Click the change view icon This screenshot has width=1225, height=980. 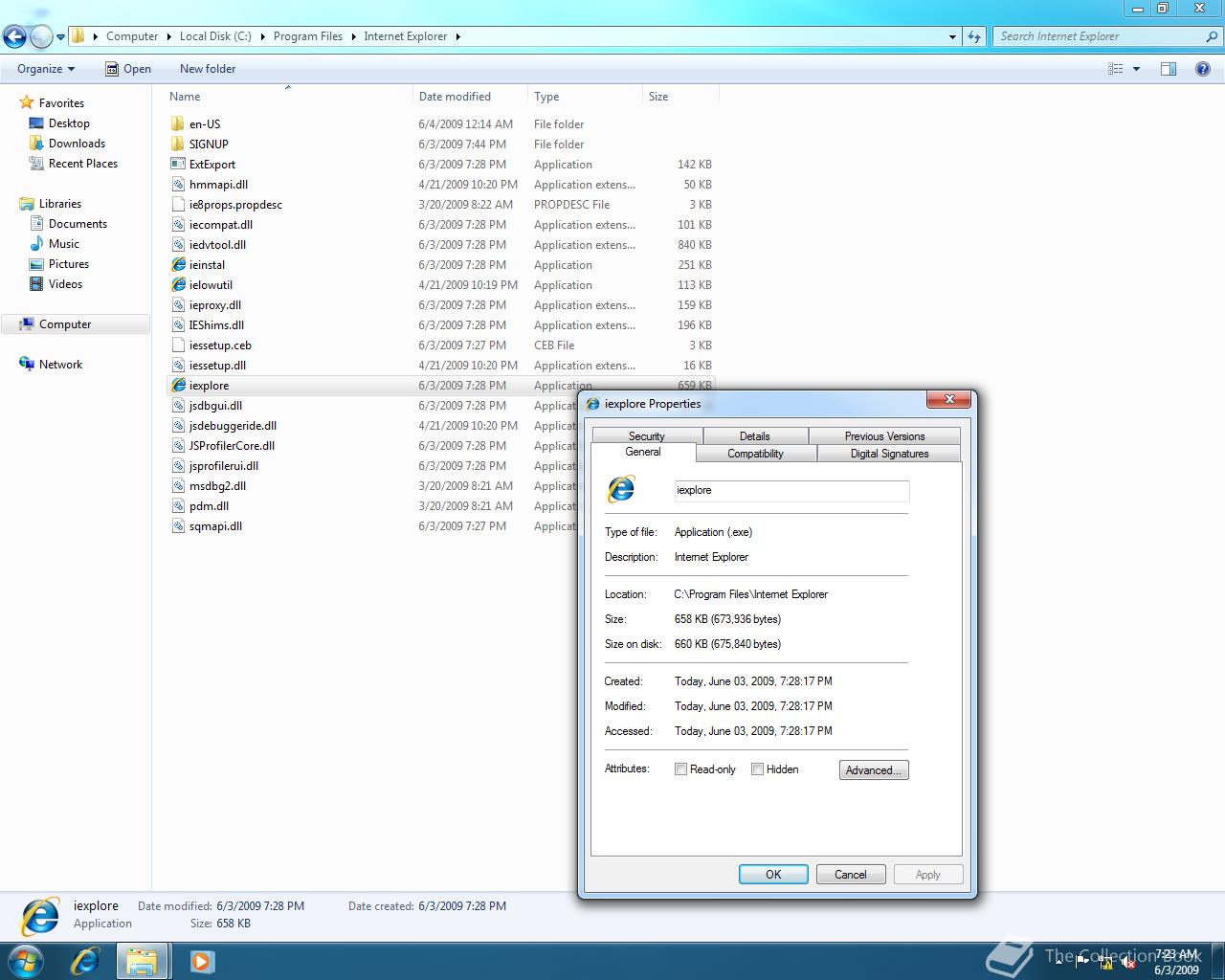1115,69
